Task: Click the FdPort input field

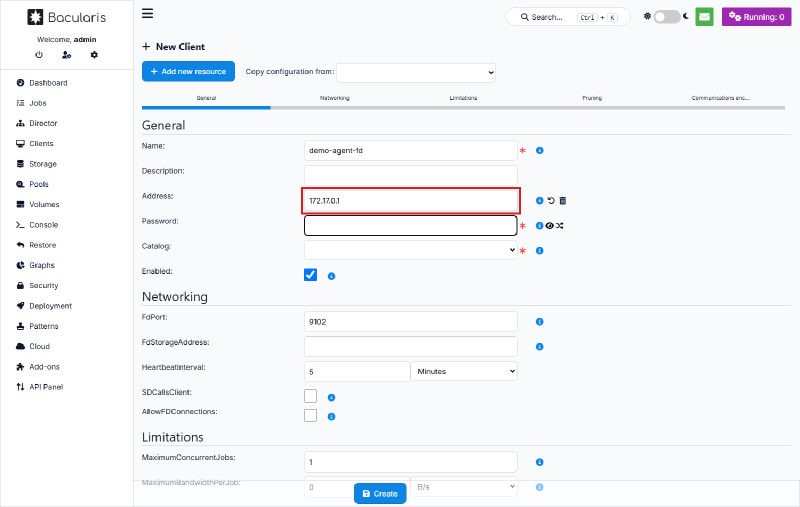Action: tap(411, 321)
